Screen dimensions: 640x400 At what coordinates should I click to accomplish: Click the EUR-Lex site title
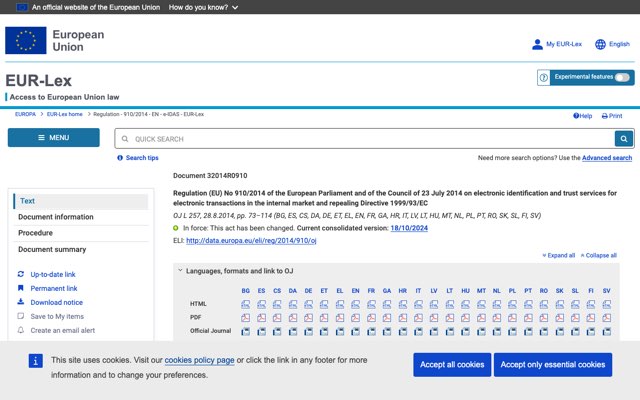click(x=39, y=81)
